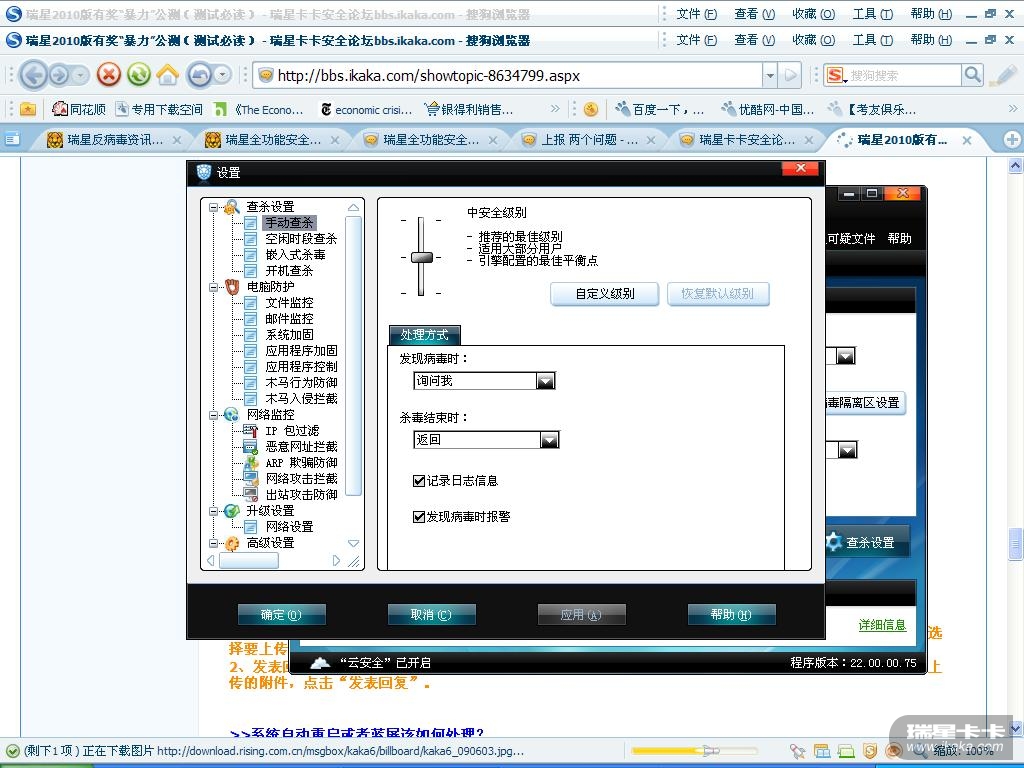Open the address bar history dropdown
Screen dimensions: 1024x768
click(770, 75)
